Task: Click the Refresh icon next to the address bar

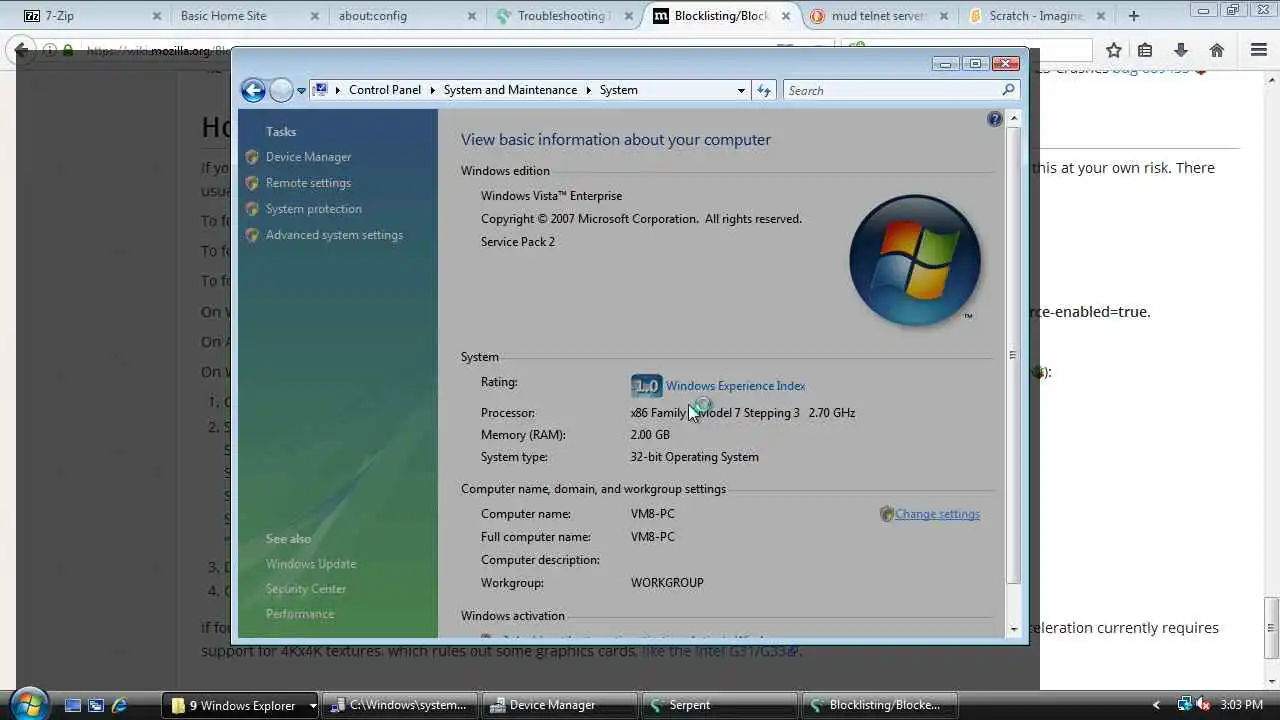Action: [x=764, y=90]
